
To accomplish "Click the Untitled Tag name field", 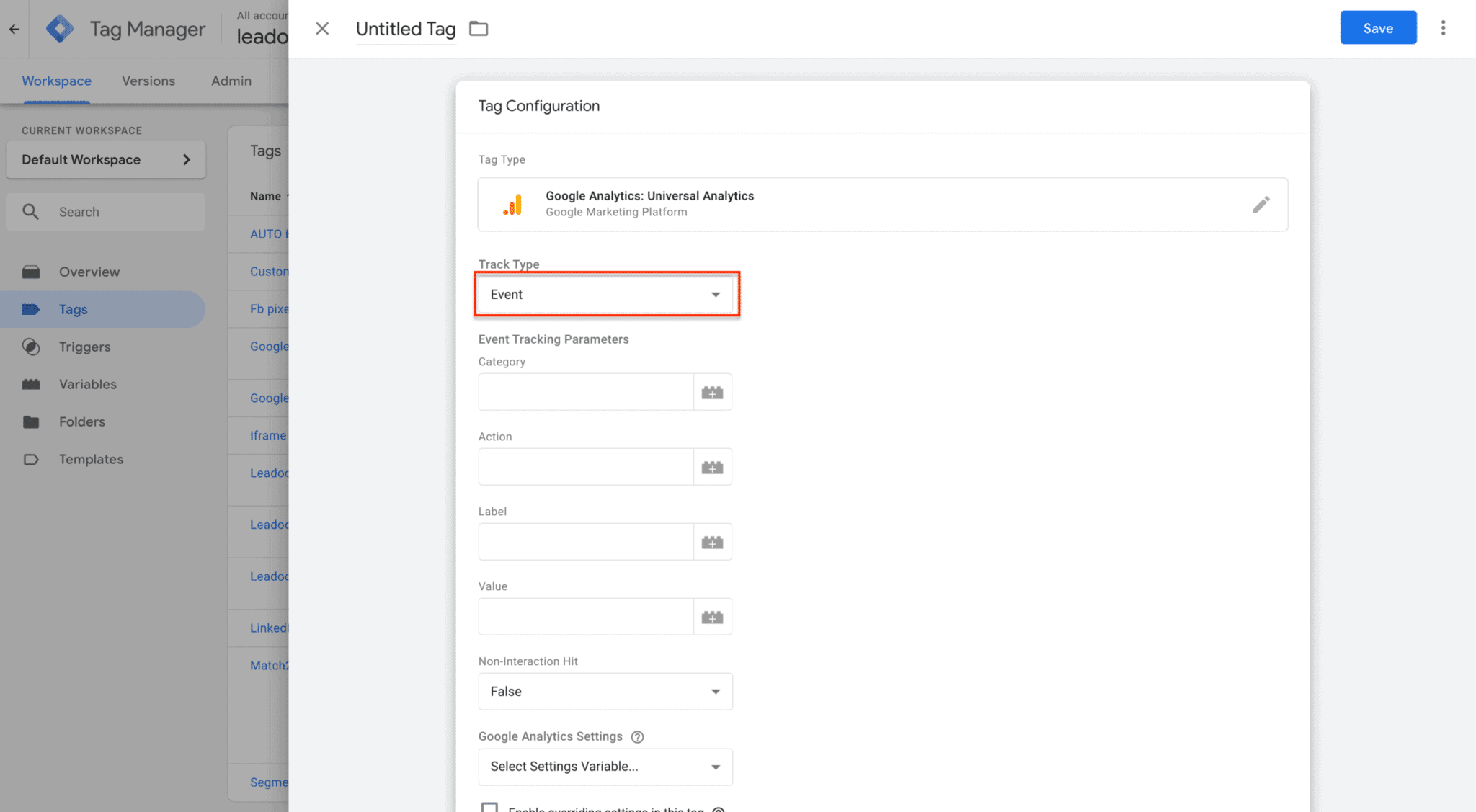I will 405,29.
